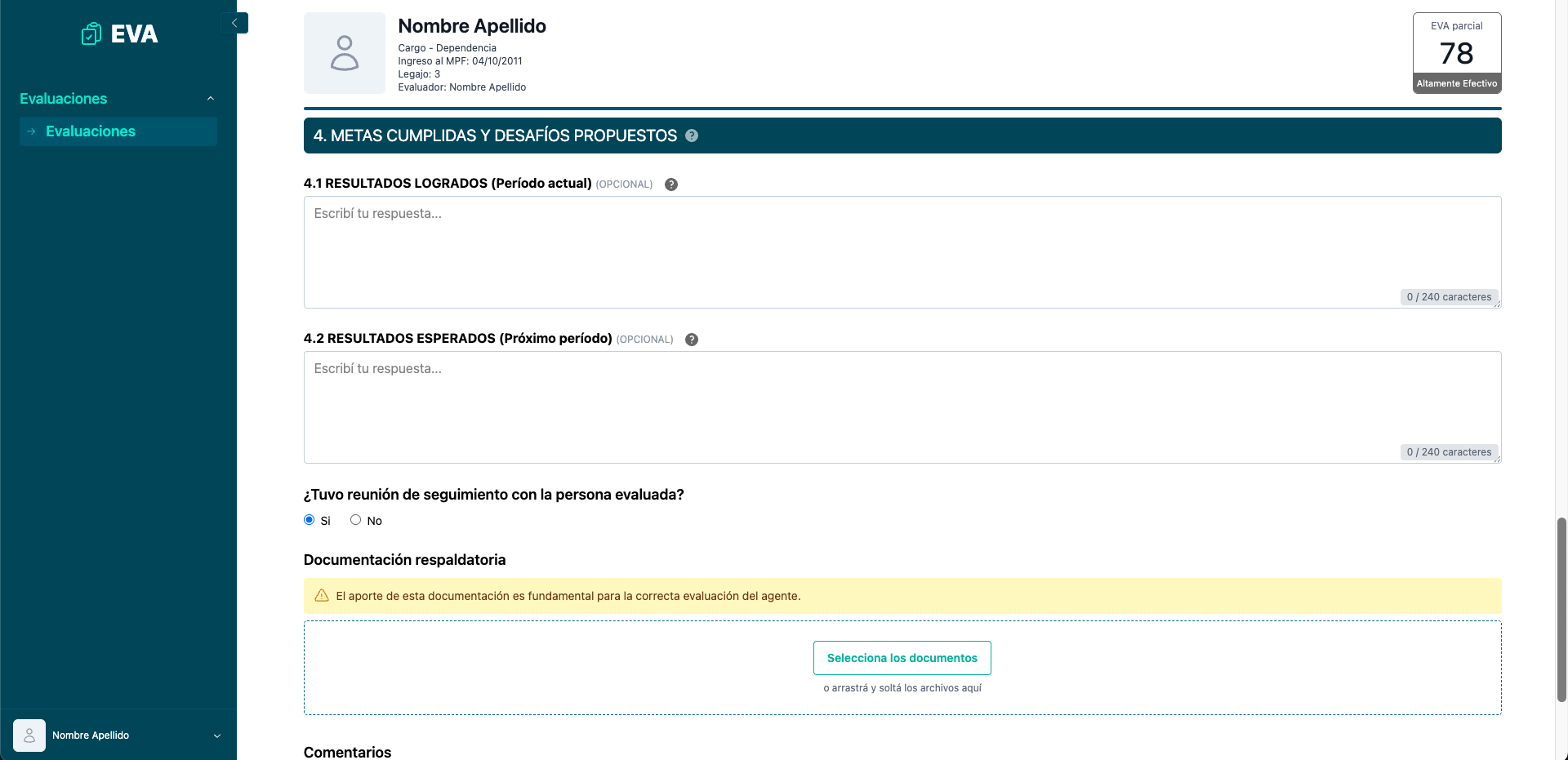
Task: Collapse the sidebar with the chevron button
Action: tap(234, 23)
